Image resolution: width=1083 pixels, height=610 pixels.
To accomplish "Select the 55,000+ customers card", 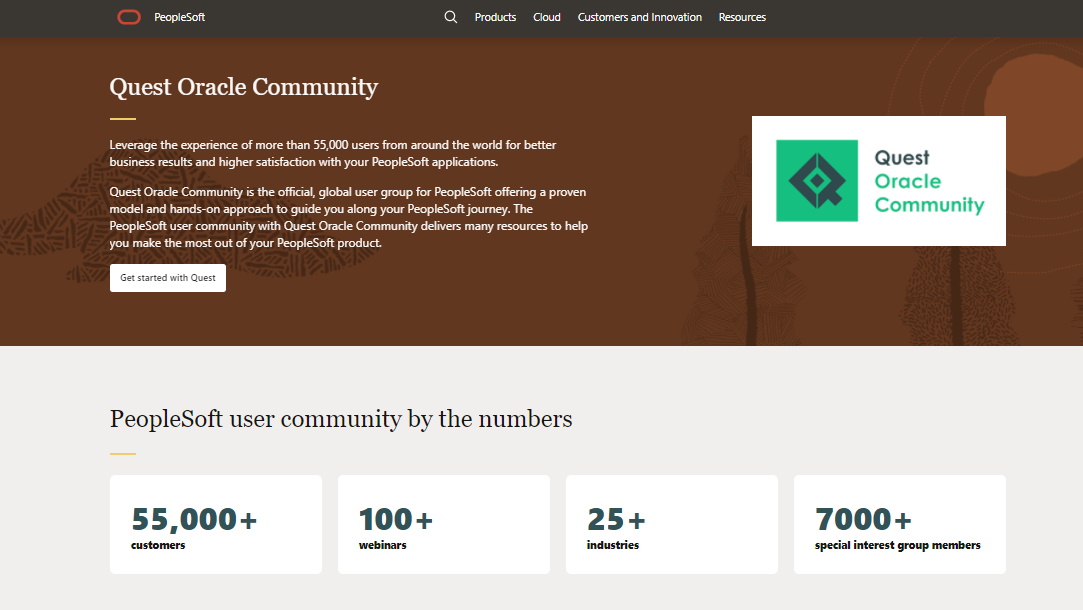I will pyautogui.click(x=216, y=524).
